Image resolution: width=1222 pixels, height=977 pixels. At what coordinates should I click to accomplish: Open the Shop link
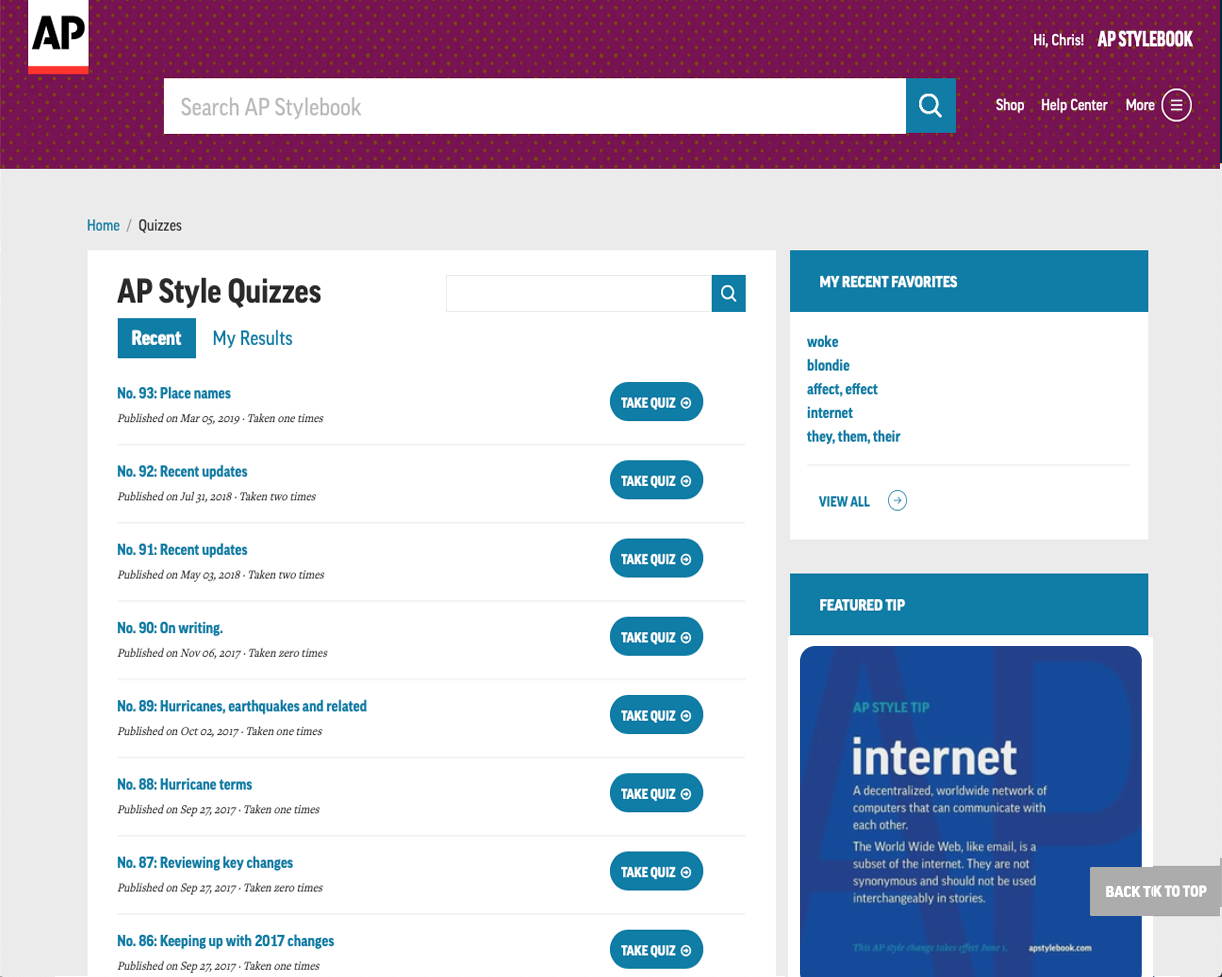click(1010, 105)
